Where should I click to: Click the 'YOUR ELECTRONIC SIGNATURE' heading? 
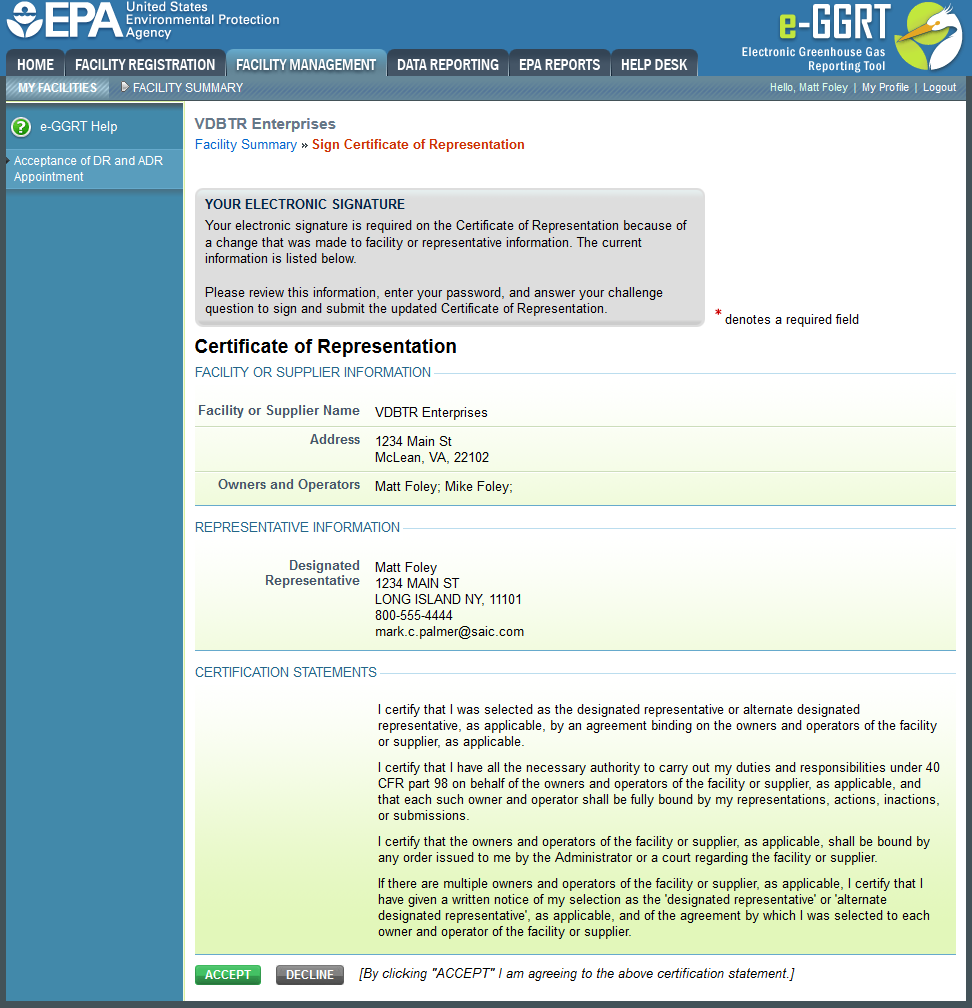coord(305,204)
